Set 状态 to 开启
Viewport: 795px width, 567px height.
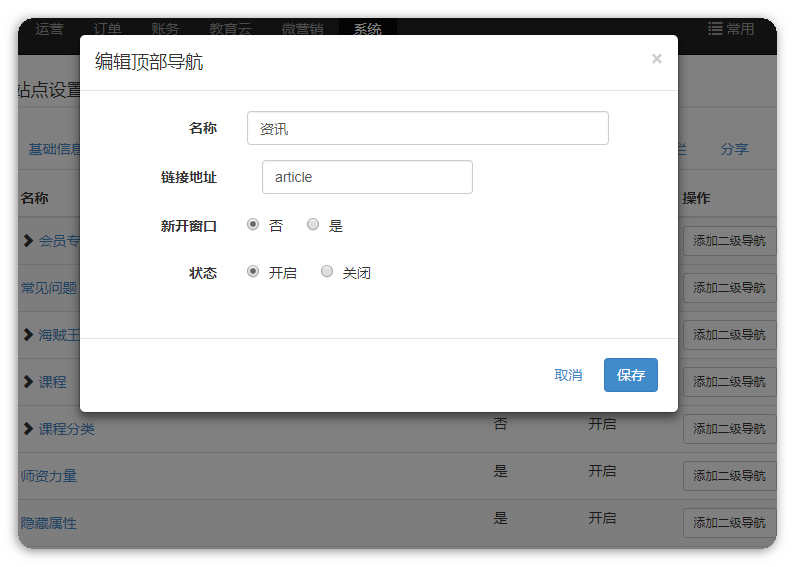pos(253,271)
